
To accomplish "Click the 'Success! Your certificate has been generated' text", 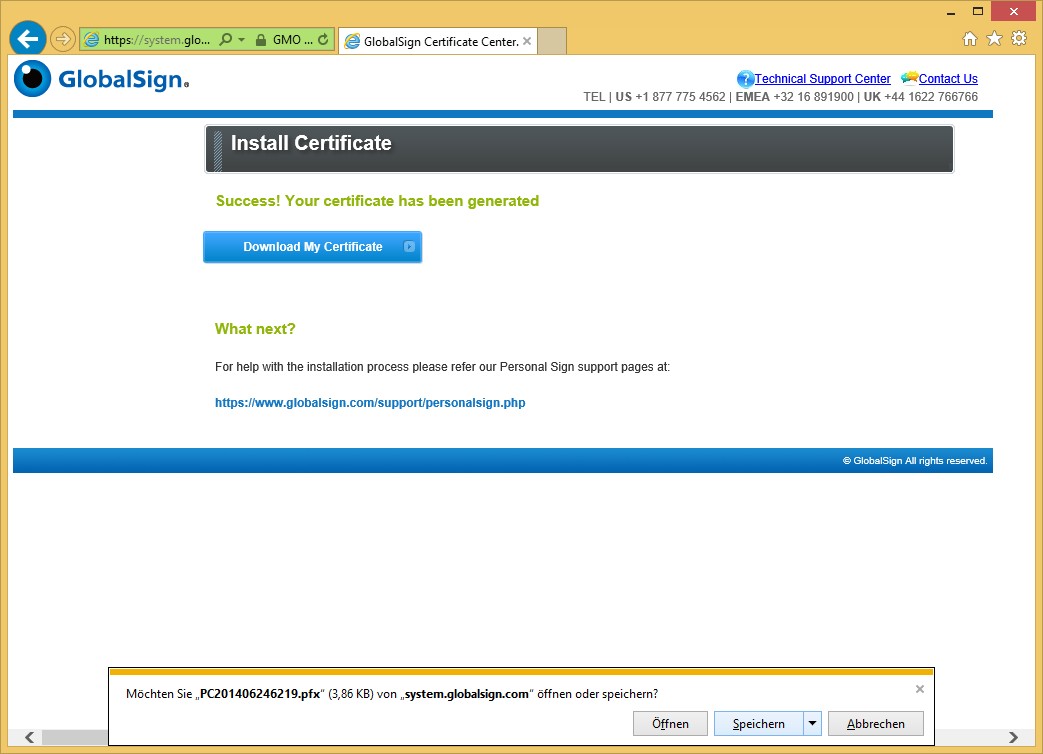I will tap(377, 201).
